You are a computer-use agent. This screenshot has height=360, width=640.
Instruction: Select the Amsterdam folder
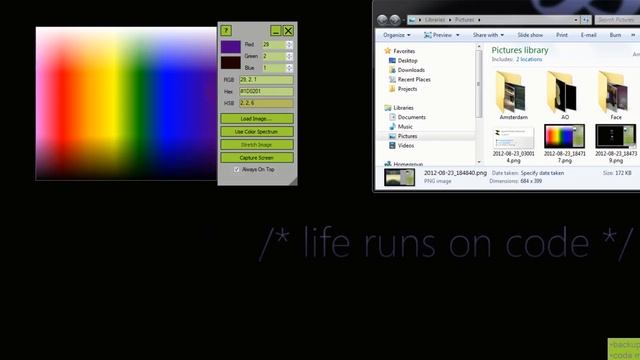(513, 96)
